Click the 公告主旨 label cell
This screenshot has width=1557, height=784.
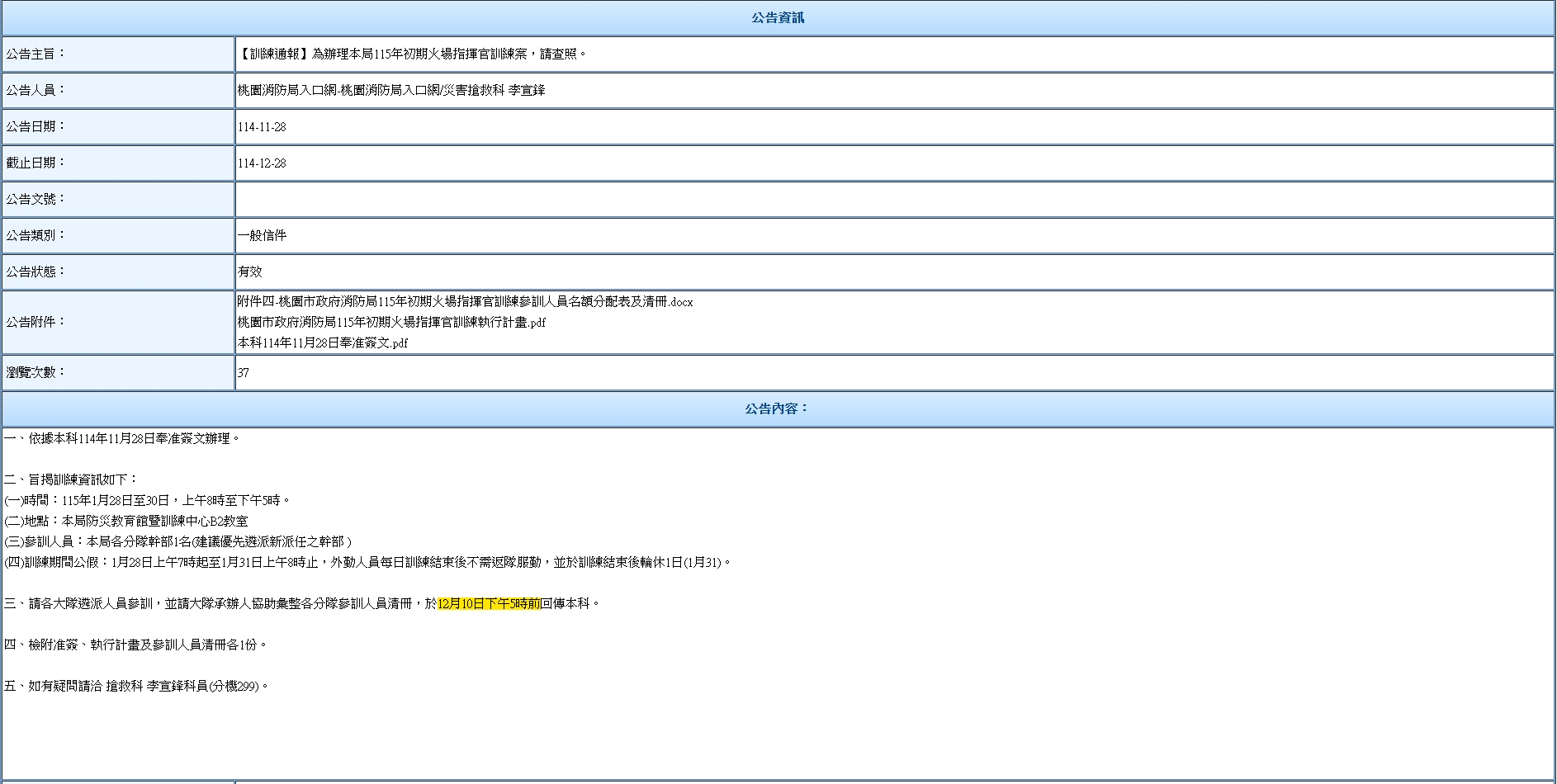pyautogui.click(x=118, y=54)
